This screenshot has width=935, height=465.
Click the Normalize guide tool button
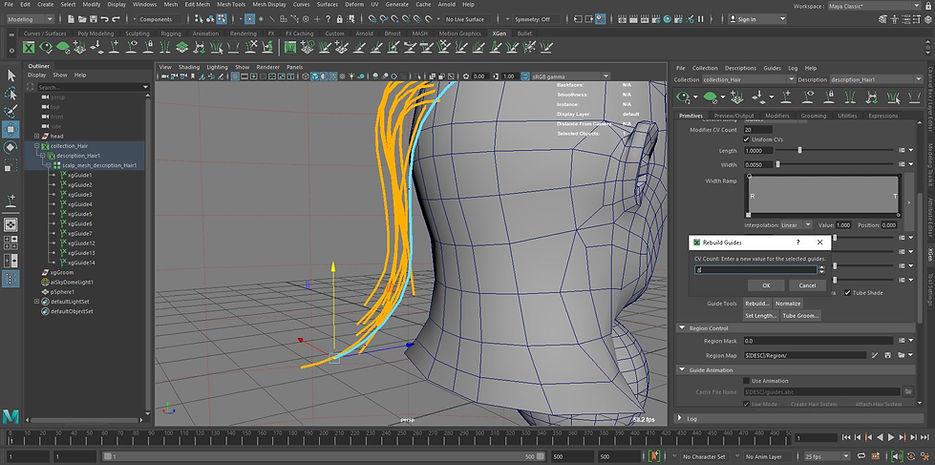coord(788,303)
